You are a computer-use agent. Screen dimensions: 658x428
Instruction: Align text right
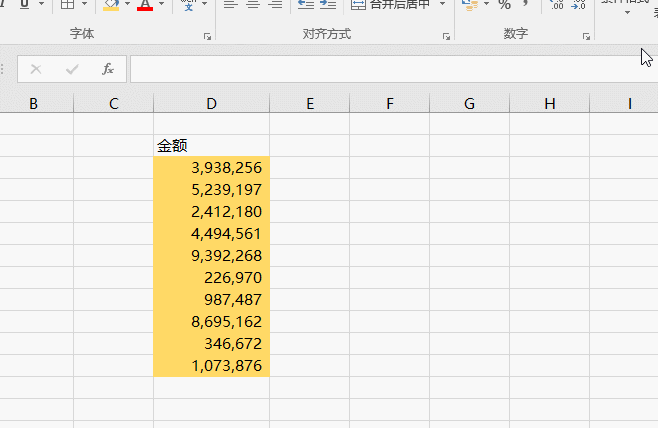[x=275, y=5]
